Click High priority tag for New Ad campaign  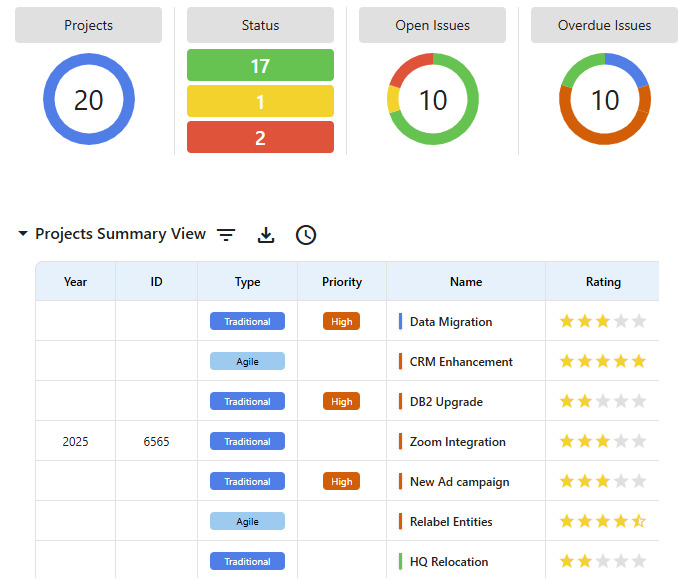[342, 481]
